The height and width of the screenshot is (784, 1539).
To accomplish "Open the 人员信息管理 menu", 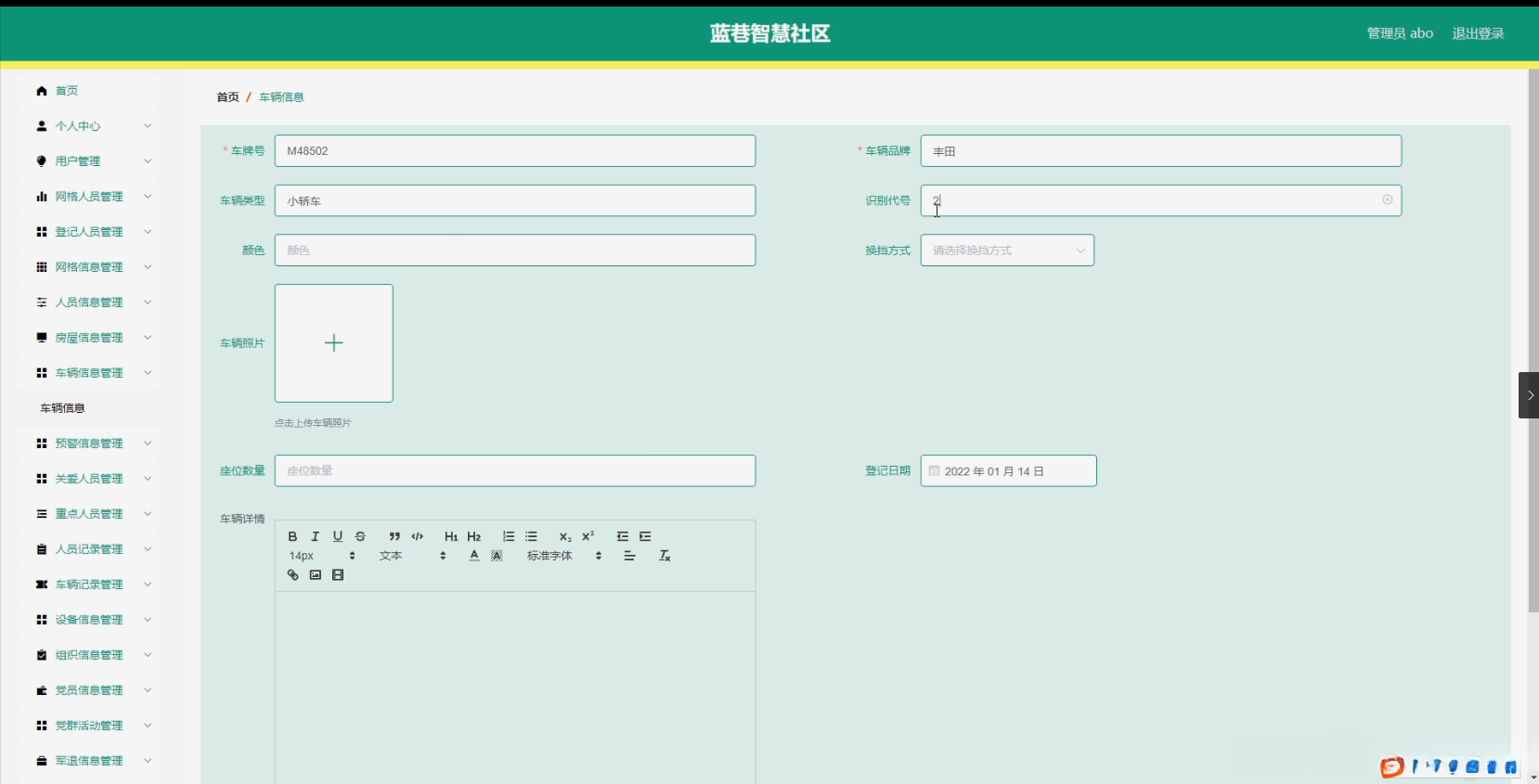I will point(89,302).
